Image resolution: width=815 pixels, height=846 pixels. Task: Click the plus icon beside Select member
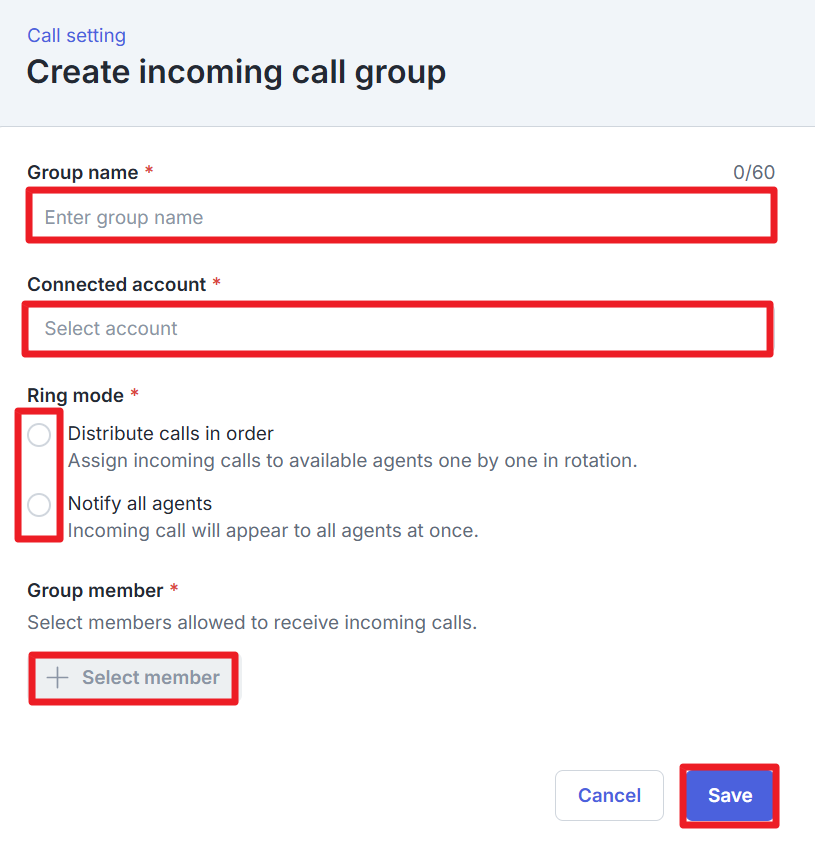pos(58,678)
